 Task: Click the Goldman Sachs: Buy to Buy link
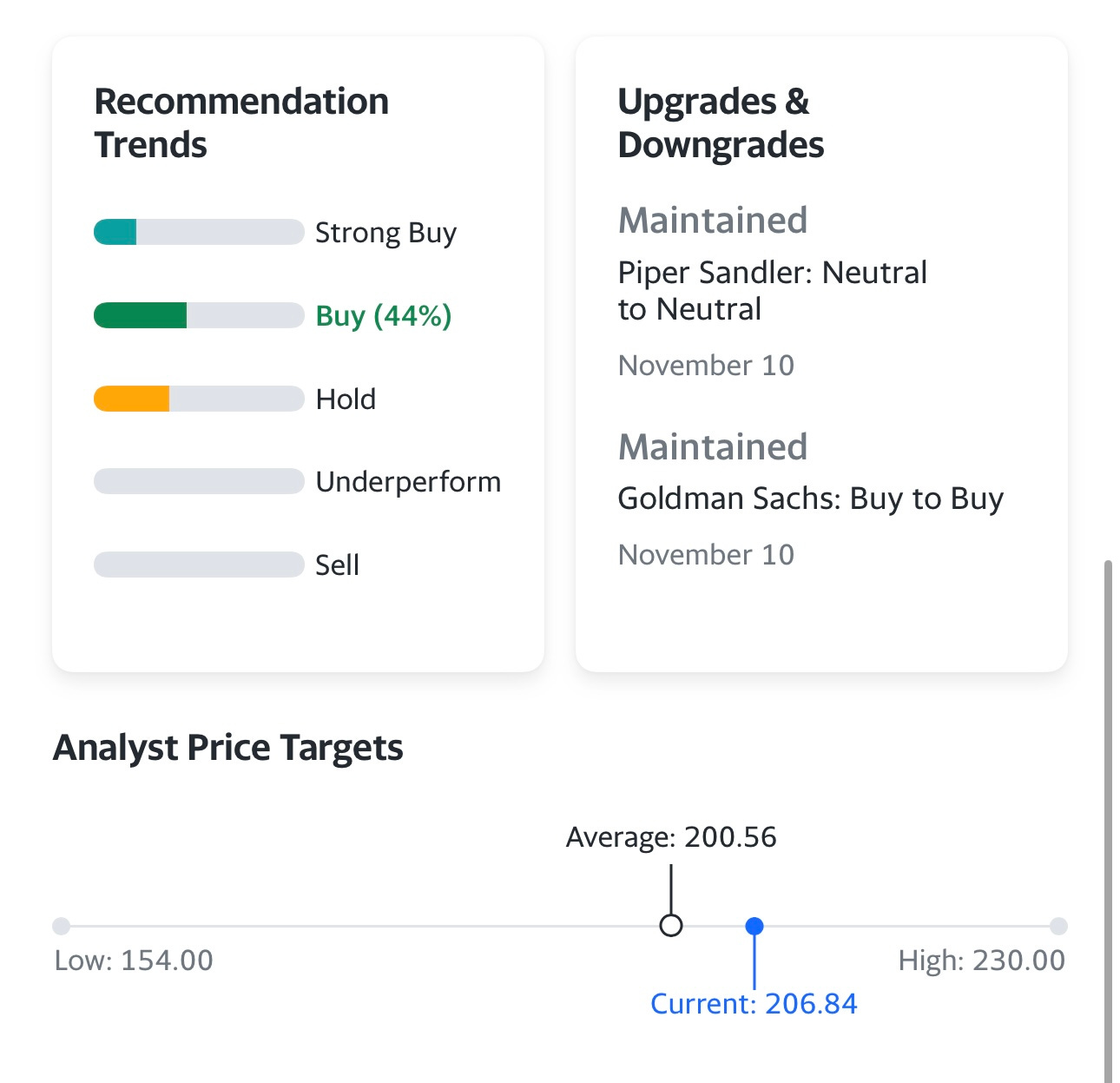[x=811, y=498]
